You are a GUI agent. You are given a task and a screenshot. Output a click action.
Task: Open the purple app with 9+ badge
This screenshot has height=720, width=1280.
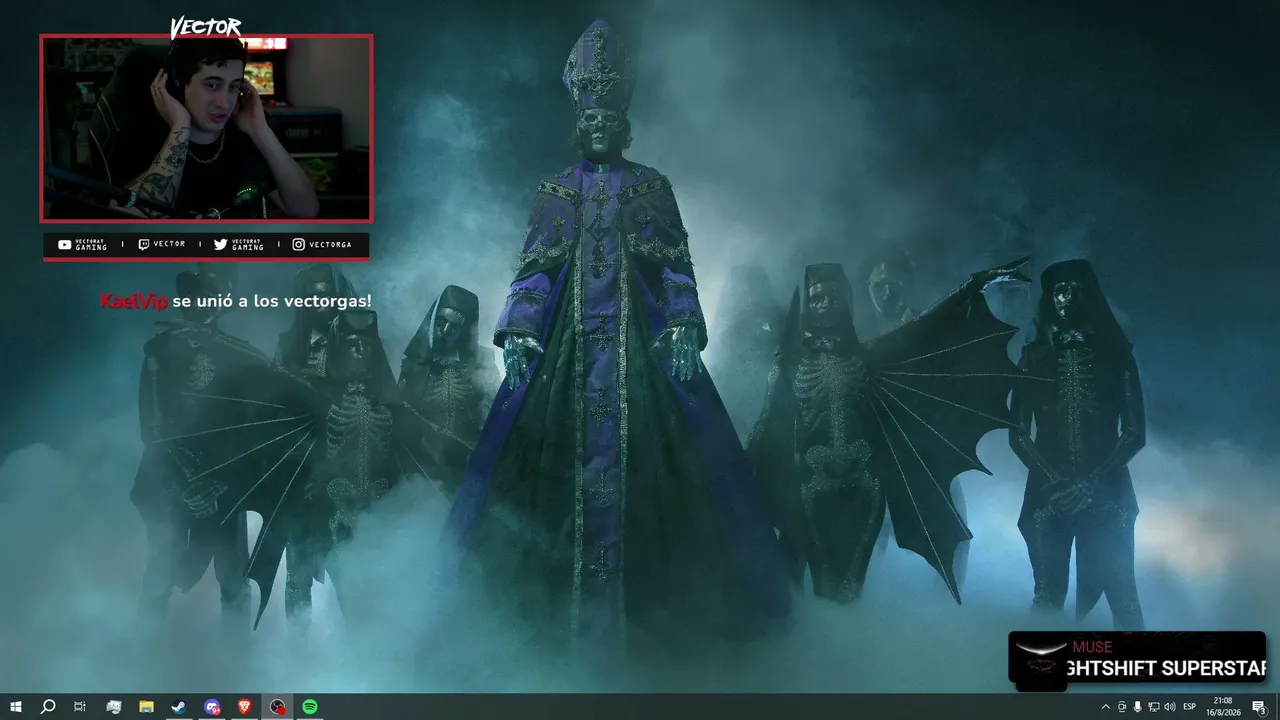coord(212,707)
